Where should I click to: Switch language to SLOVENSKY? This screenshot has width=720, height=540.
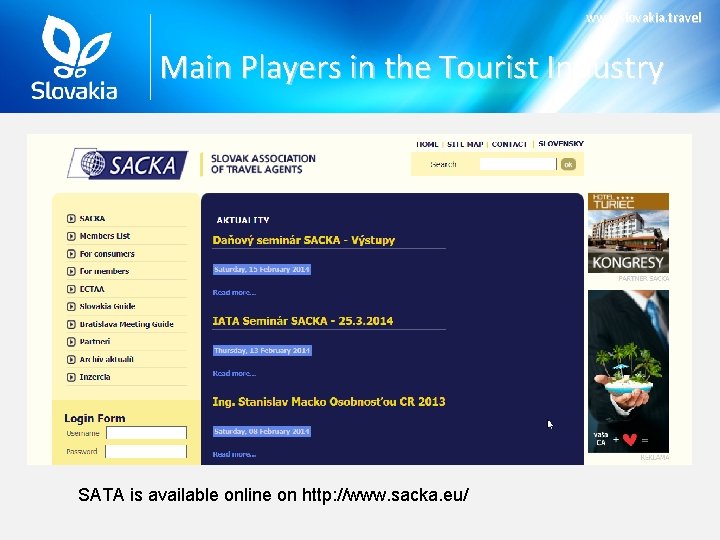pos(561,144)
